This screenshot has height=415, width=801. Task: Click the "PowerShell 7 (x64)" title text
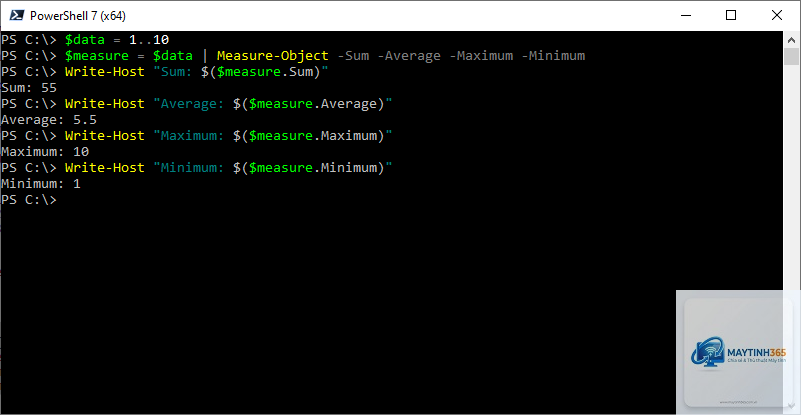(x=78, y=16)
